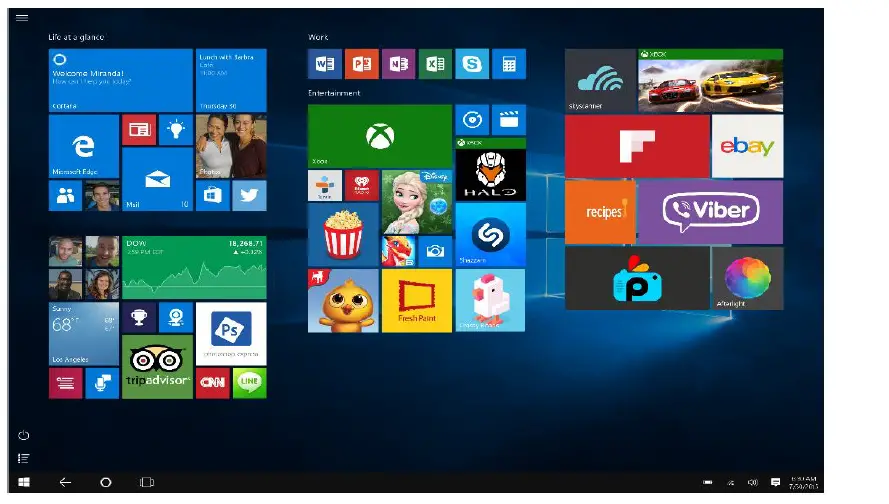Open the blue microphone with speech bubble tile
Viewport: 889px width, 504px height.
(102, 383)
